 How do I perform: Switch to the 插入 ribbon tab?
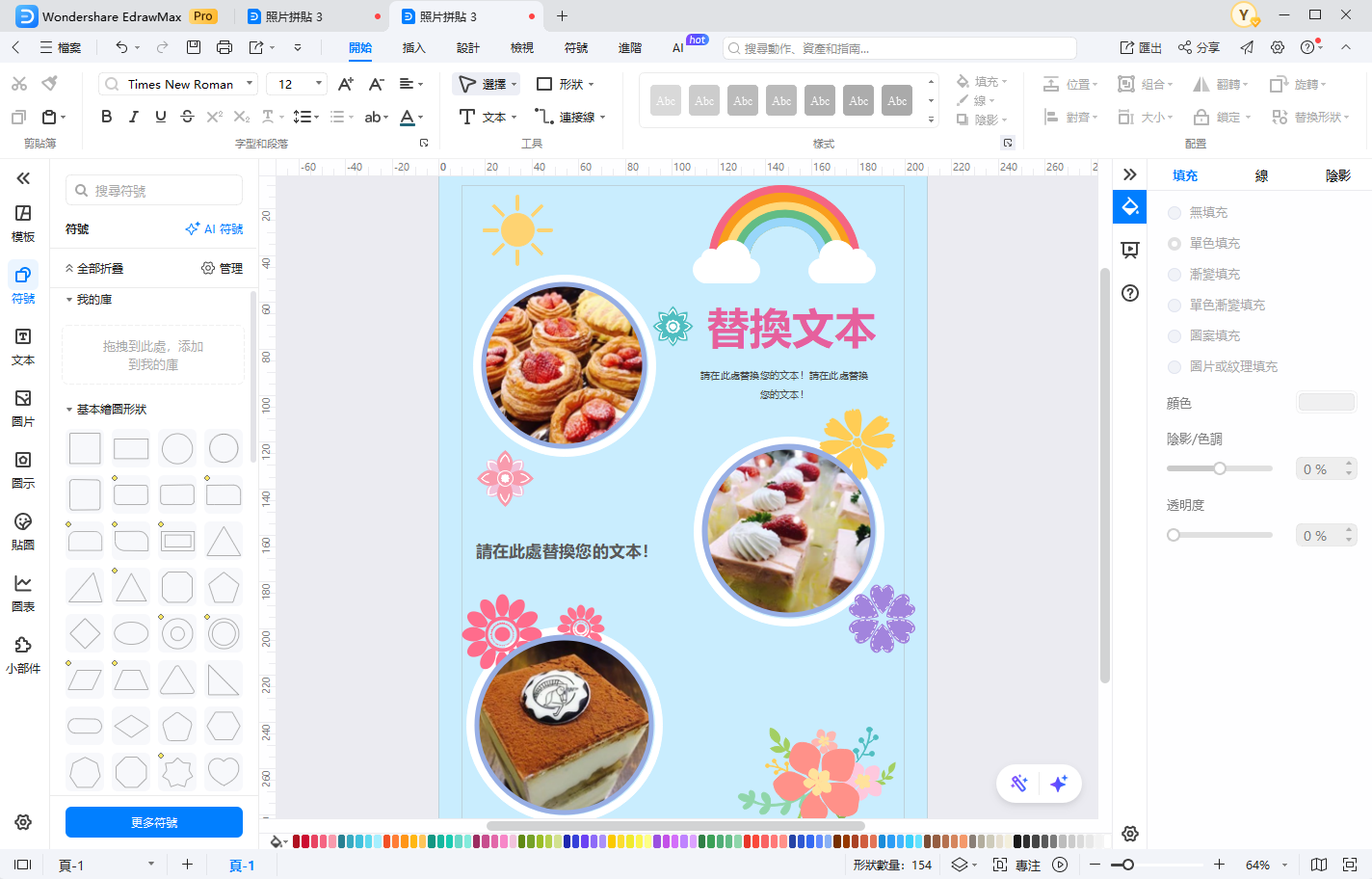413,45
